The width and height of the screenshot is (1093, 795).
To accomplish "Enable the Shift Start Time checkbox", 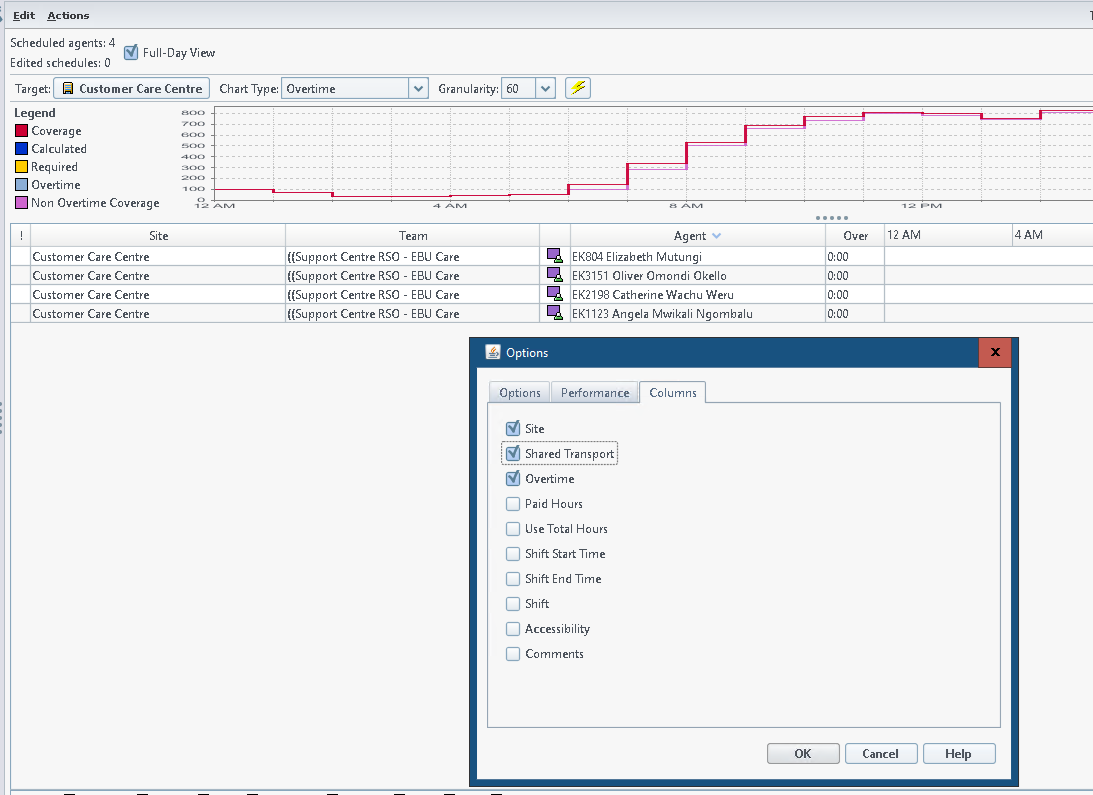I will tap(513, 554).
